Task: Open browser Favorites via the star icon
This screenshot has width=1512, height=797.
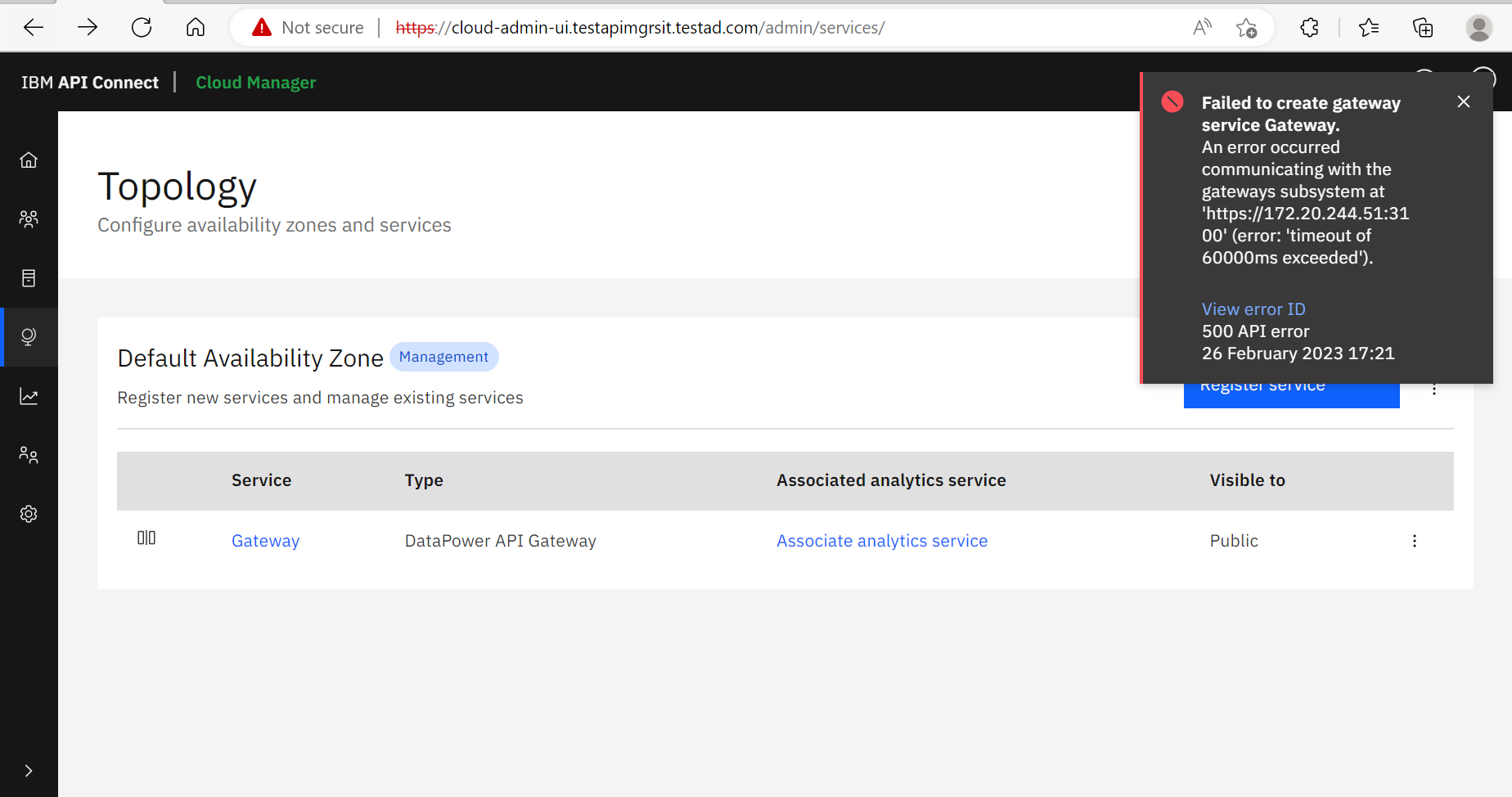Action: [x=1369, y=27]
